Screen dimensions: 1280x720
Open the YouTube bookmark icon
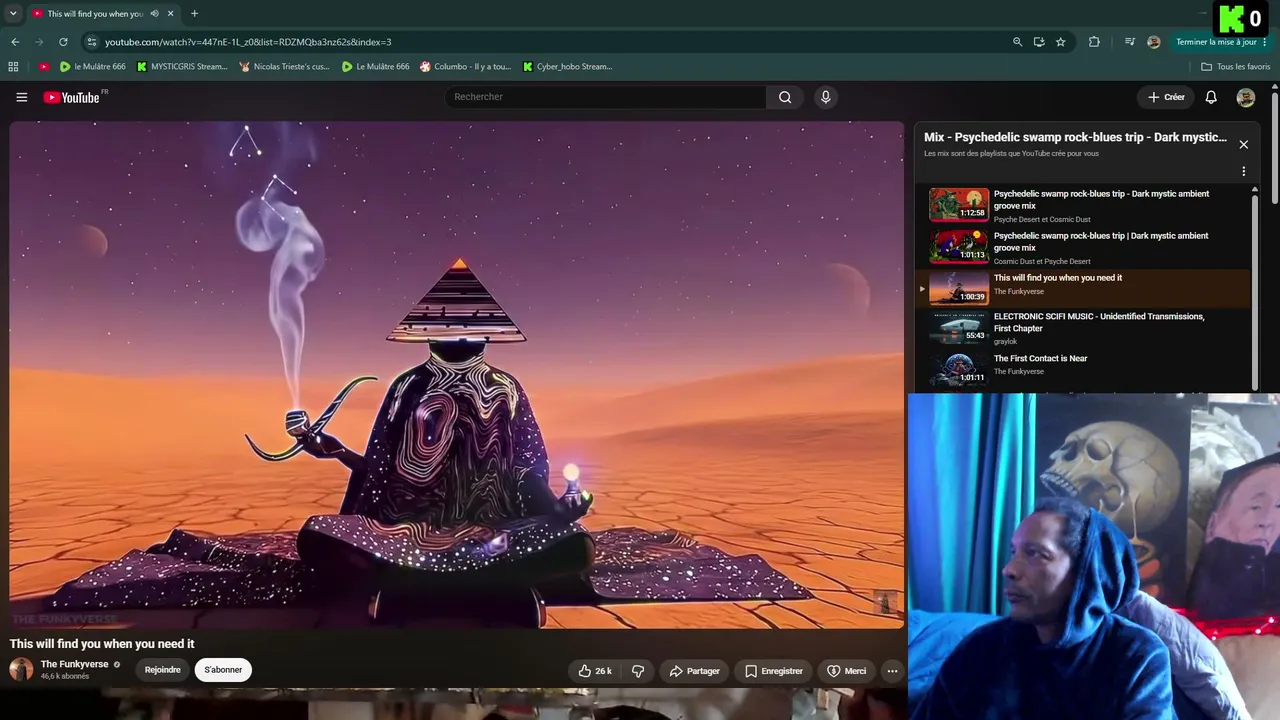(43, 67)
